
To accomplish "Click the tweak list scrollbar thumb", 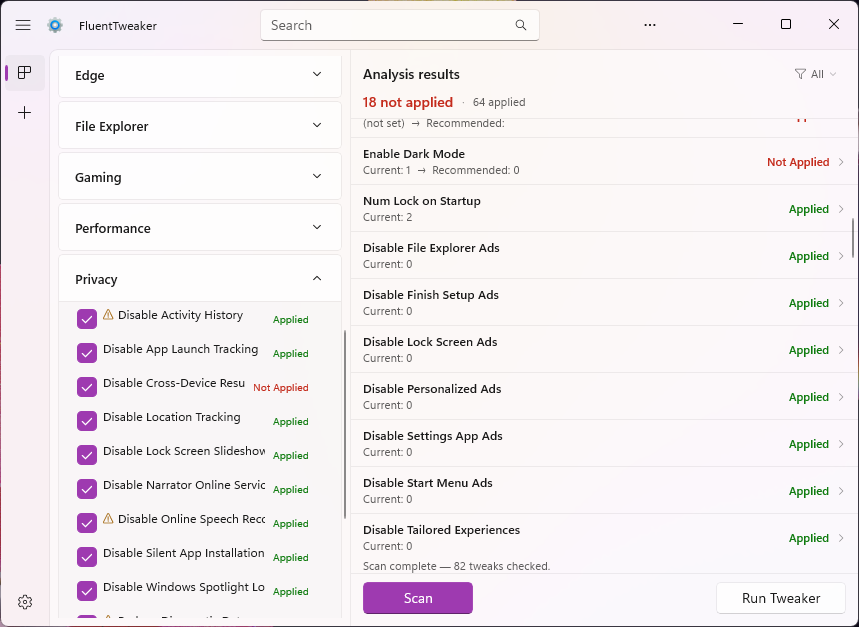I will [x=345, y=424].
